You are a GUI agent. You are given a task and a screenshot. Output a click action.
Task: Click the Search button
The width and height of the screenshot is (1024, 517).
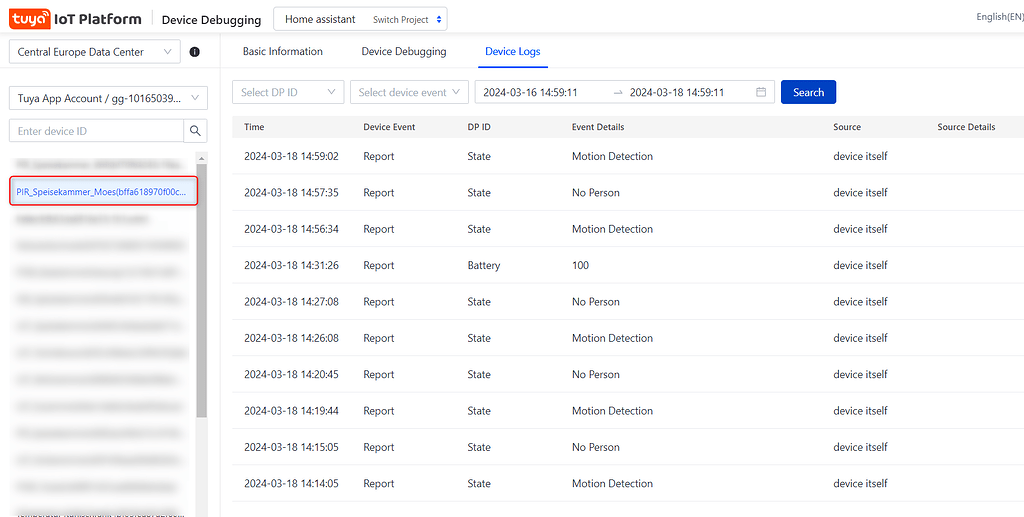808,92
